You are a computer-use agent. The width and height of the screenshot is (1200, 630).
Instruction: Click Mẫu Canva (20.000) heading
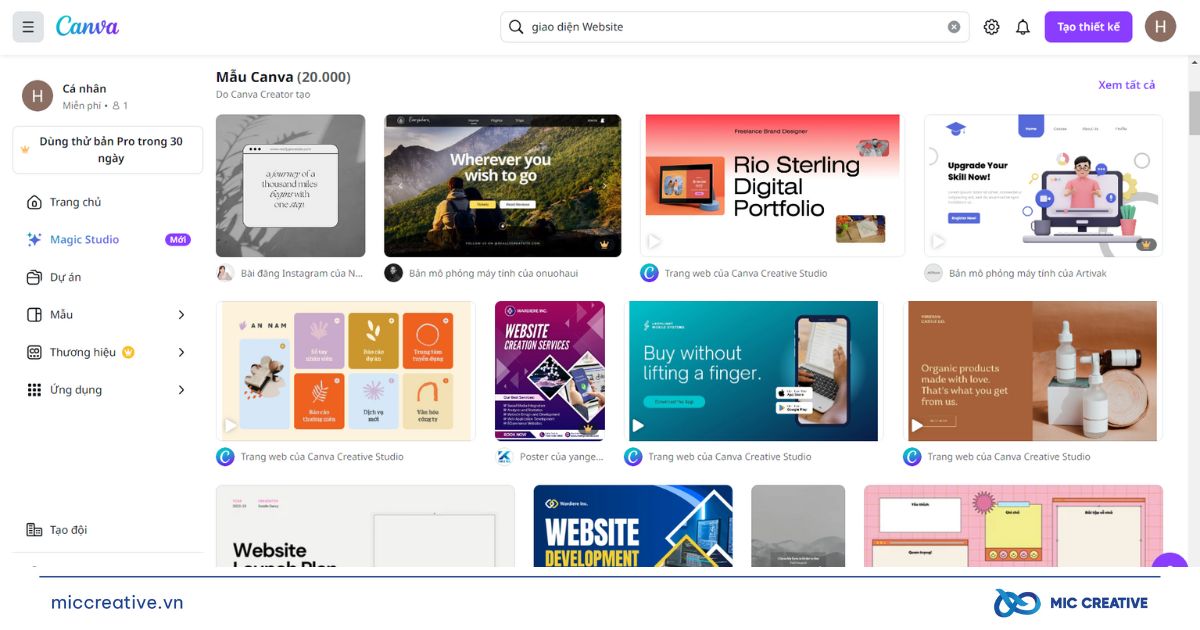[x=283, y=77]
